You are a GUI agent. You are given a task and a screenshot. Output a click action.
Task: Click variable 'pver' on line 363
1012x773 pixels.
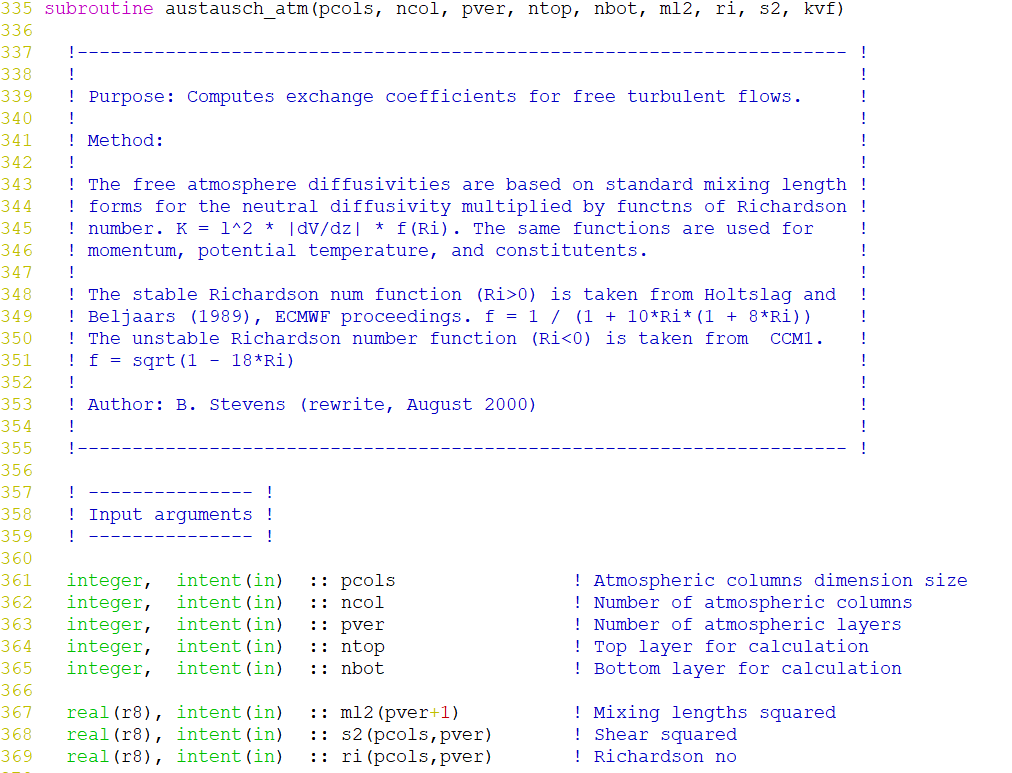[x=362, y=625]
